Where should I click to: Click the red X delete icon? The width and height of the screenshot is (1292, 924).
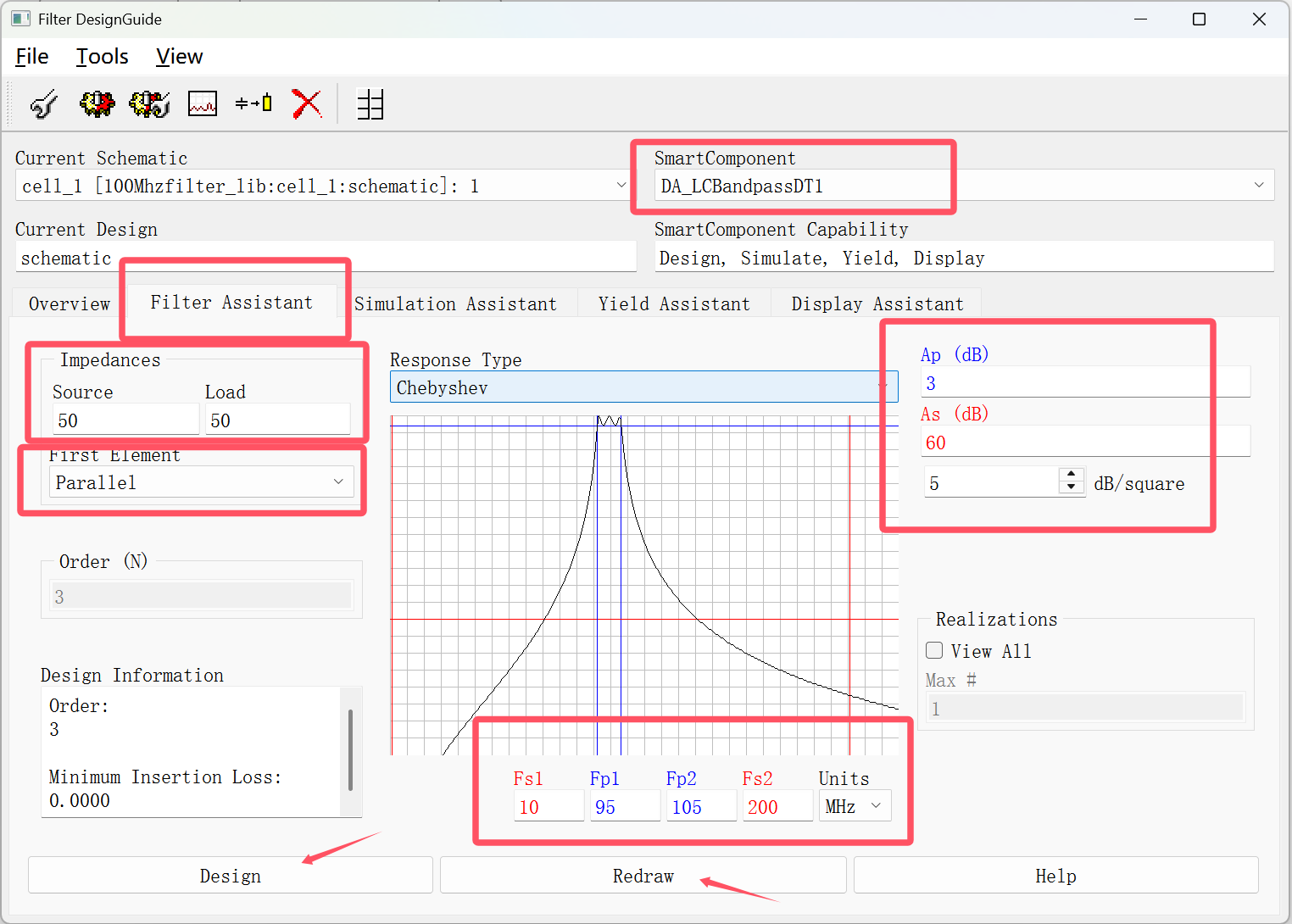click(x=307, y=104)
